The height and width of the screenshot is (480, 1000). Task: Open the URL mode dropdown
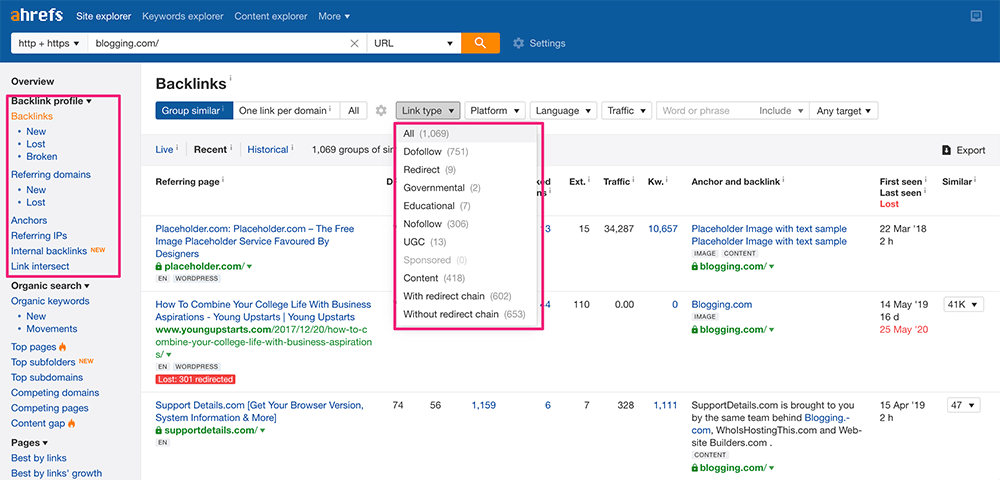pos(413,43)
